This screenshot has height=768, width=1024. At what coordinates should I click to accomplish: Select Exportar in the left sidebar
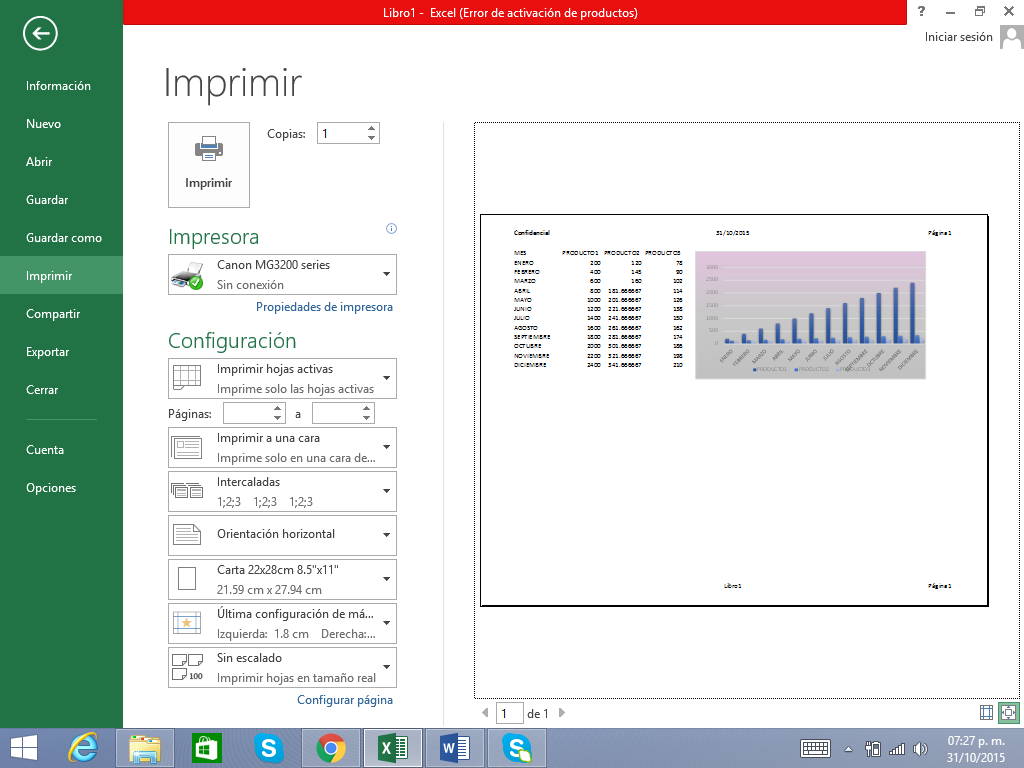tap(48, 352)
